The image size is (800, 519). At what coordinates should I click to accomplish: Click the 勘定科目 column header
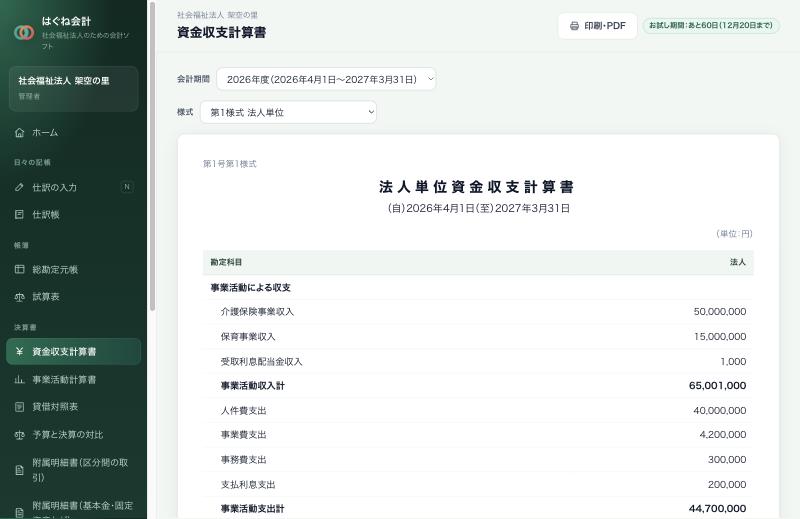(226, 262)
